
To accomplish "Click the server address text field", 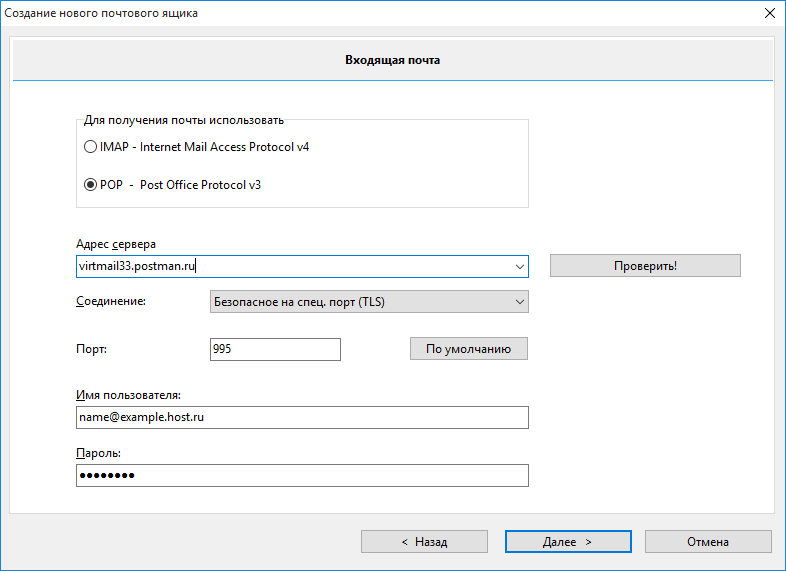I will (290, 266).
